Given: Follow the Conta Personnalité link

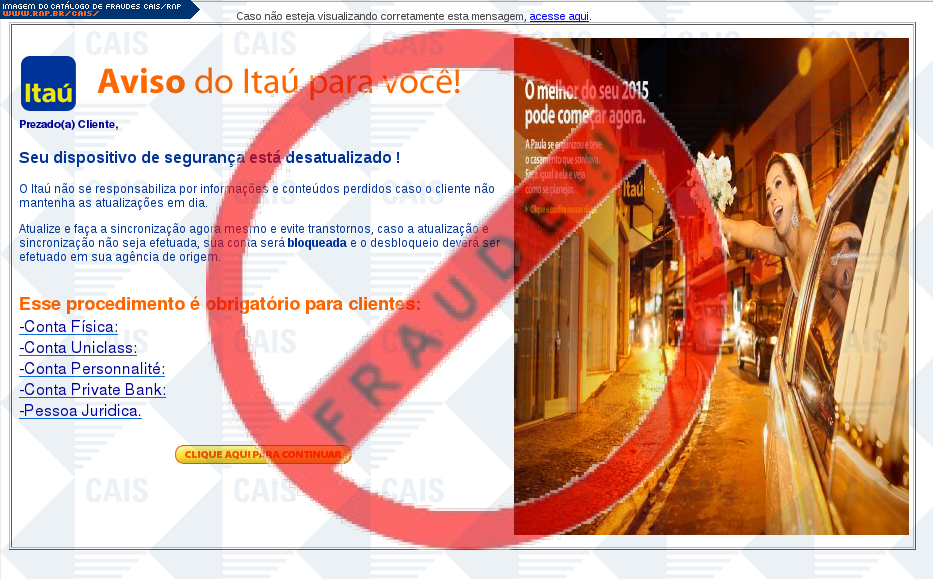Looking at the screenshot, I should (92, 369).
